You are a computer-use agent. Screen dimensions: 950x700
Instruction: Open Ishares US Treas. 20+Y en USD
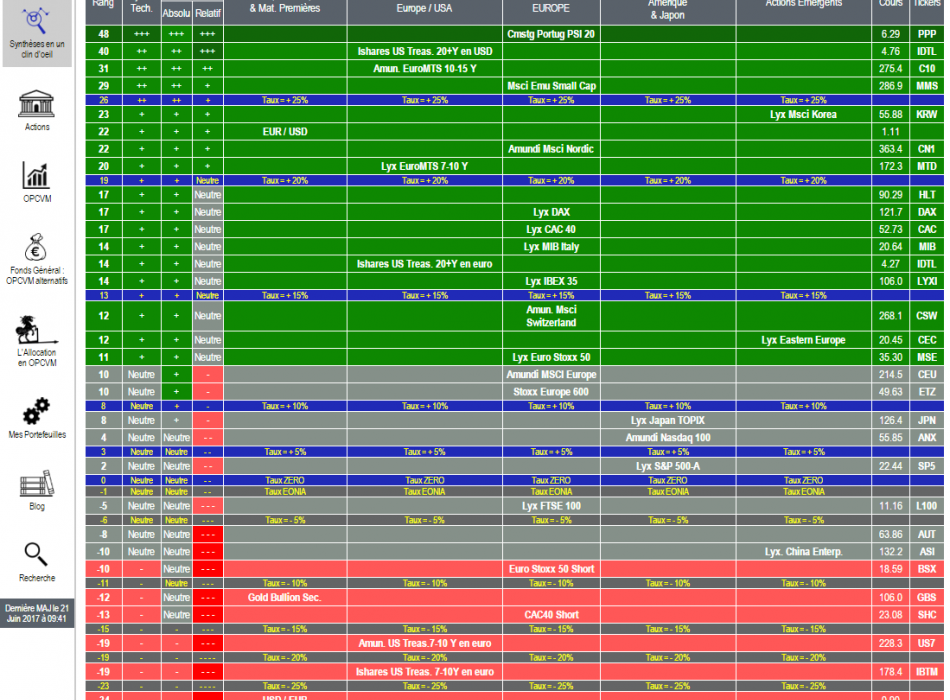424,52
